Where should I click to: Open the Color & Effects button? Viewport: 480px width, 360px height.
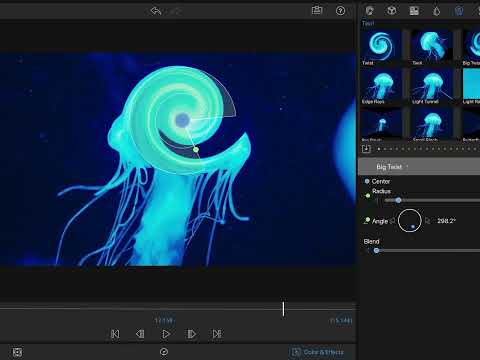pos(318,352)
